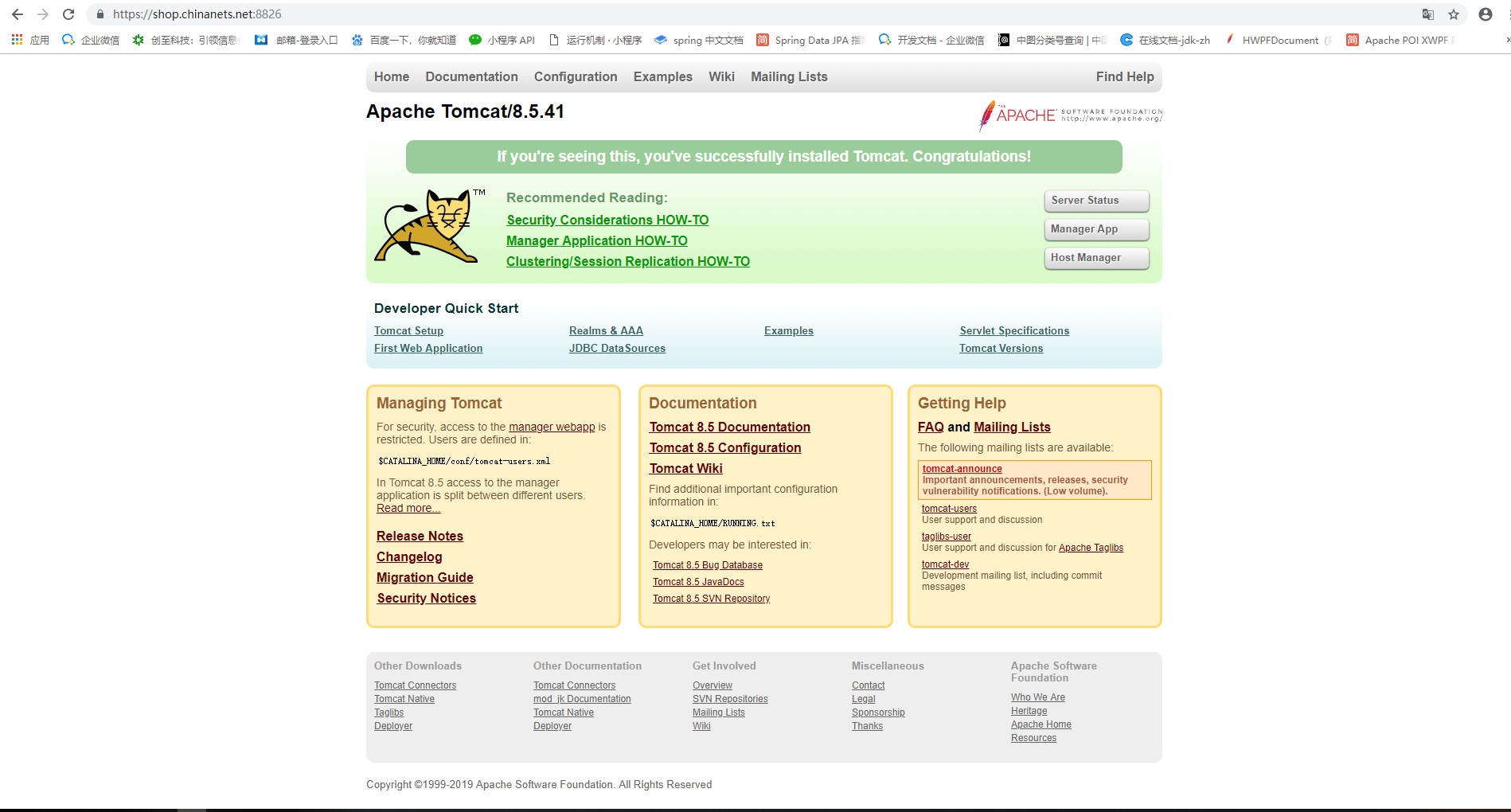The image size is (1511, 812).
Task: Bookmark this page with star icon
Action: [1454, 14]
